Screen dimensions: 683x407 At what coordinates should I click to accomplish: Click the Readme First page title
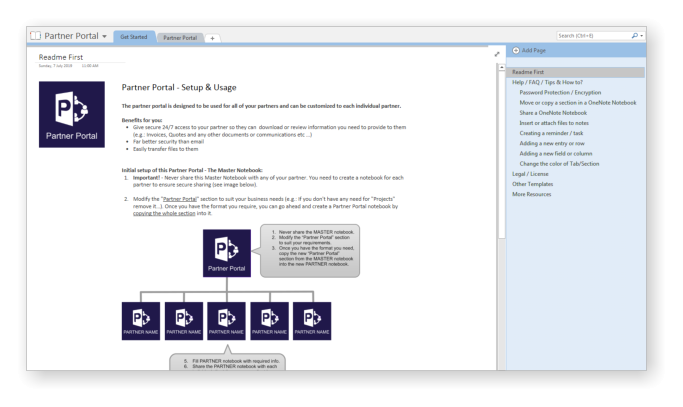(61, 57)
